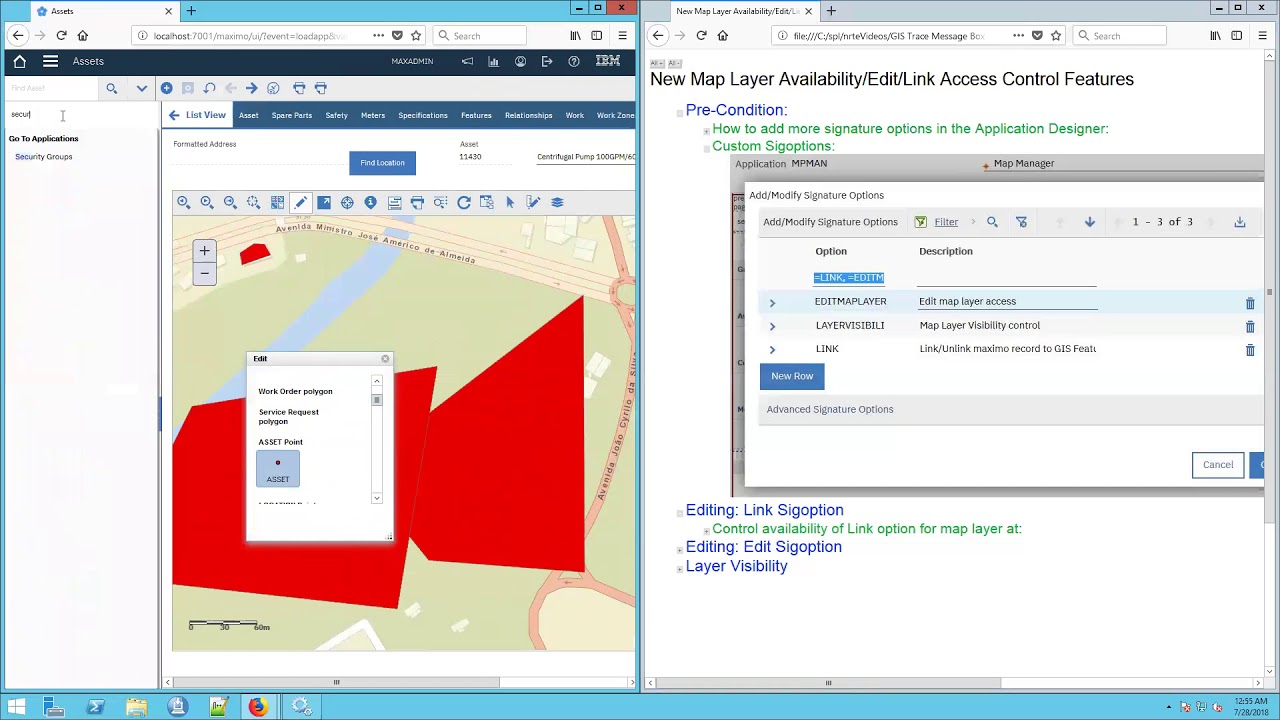Delete the EDITMAPLAYER row trash icon
Image resolution: width=1280 pixels, height=720 pixels.
coord(1250,302)
